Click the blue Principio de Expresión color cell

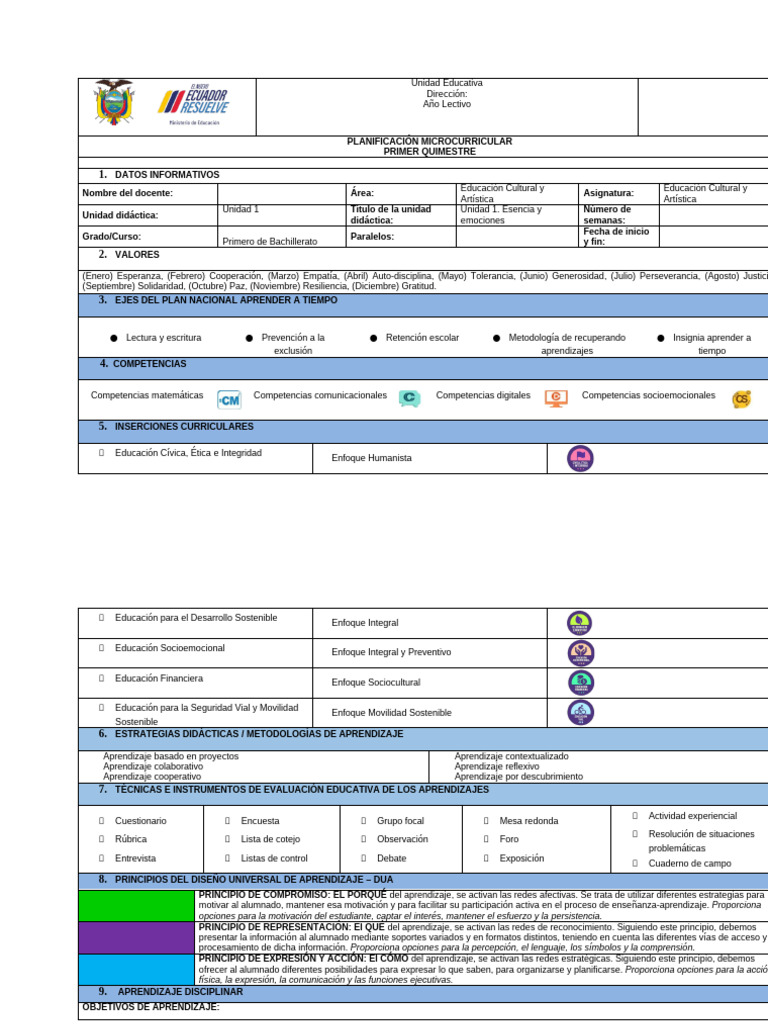click(136, 970)
